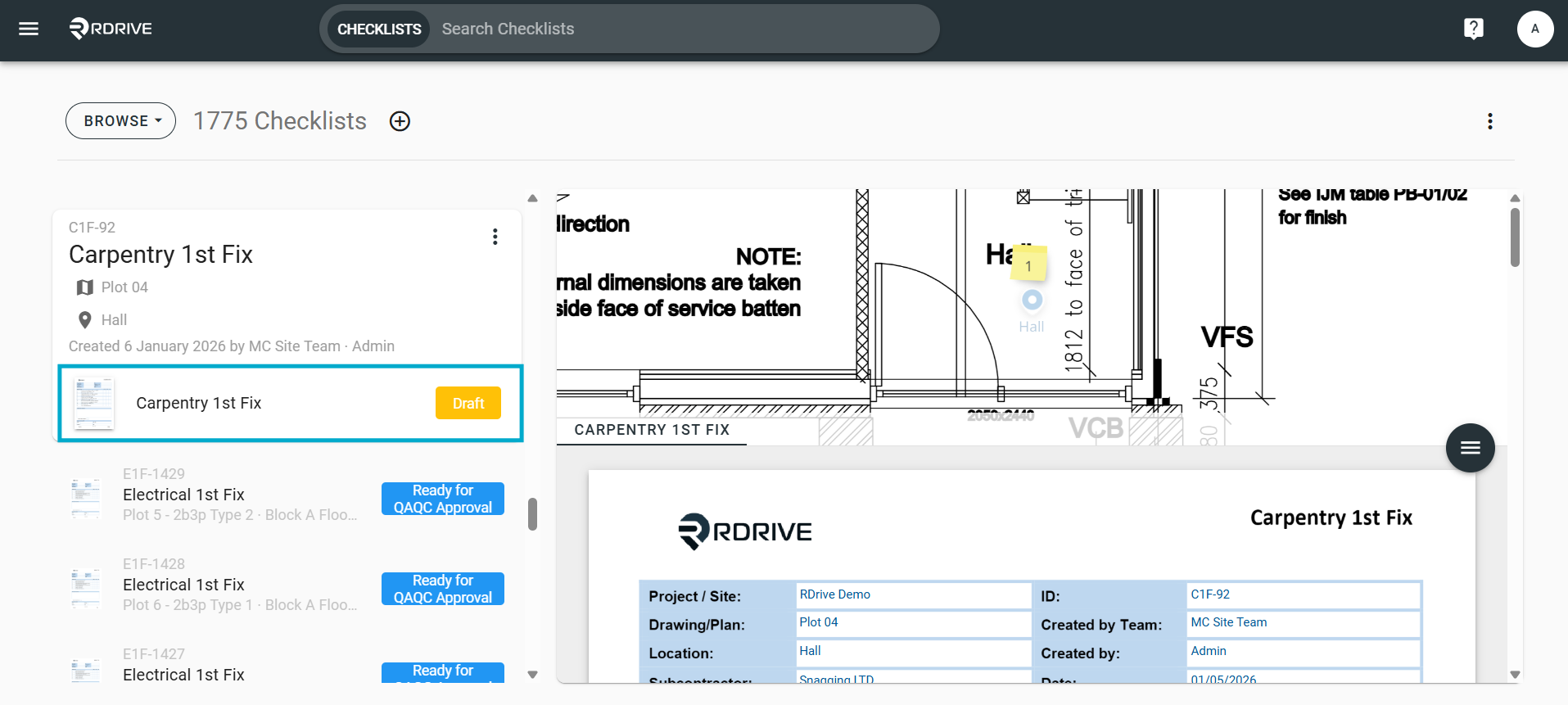
Task: Click Ready for QAQC Approval on E1F-1427
Action: point(443,672)
